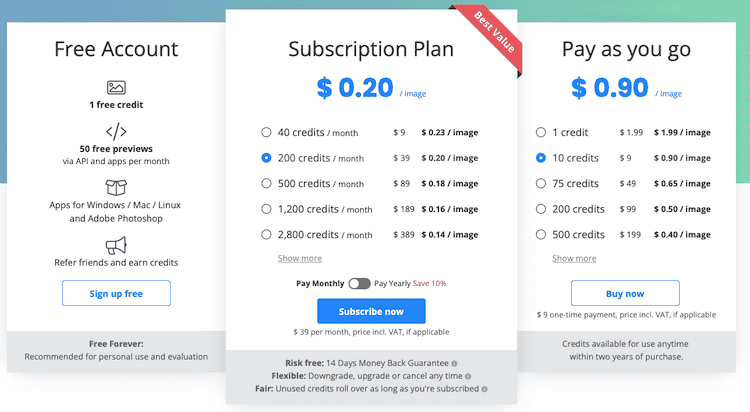
Task: Select 500 credits per month plan
Action: click(266, 183)
